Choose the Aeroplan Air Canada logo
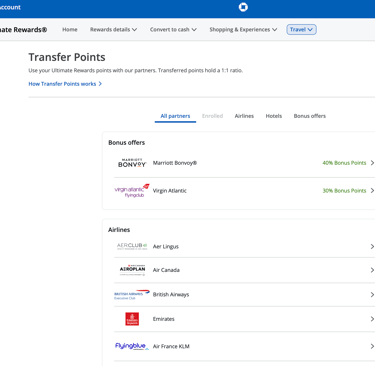This screenshot has width=375, height=366. pos(132,270)
